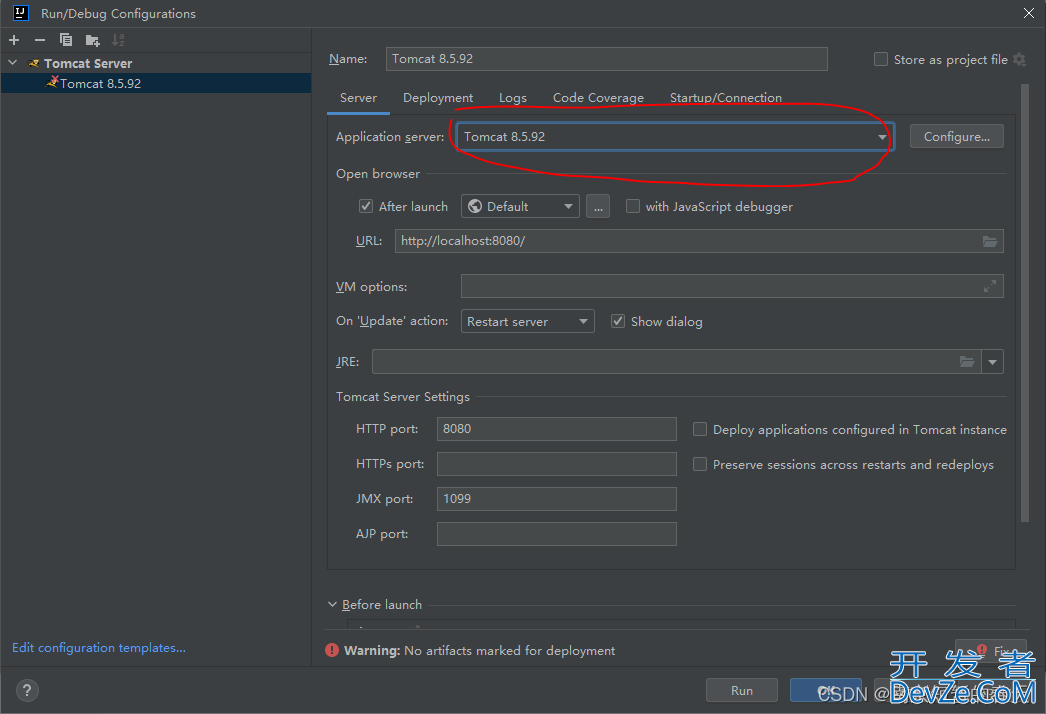Open the browser selection ellipsis button
Screen dimensions: 1046x714
tap(598, 207)
